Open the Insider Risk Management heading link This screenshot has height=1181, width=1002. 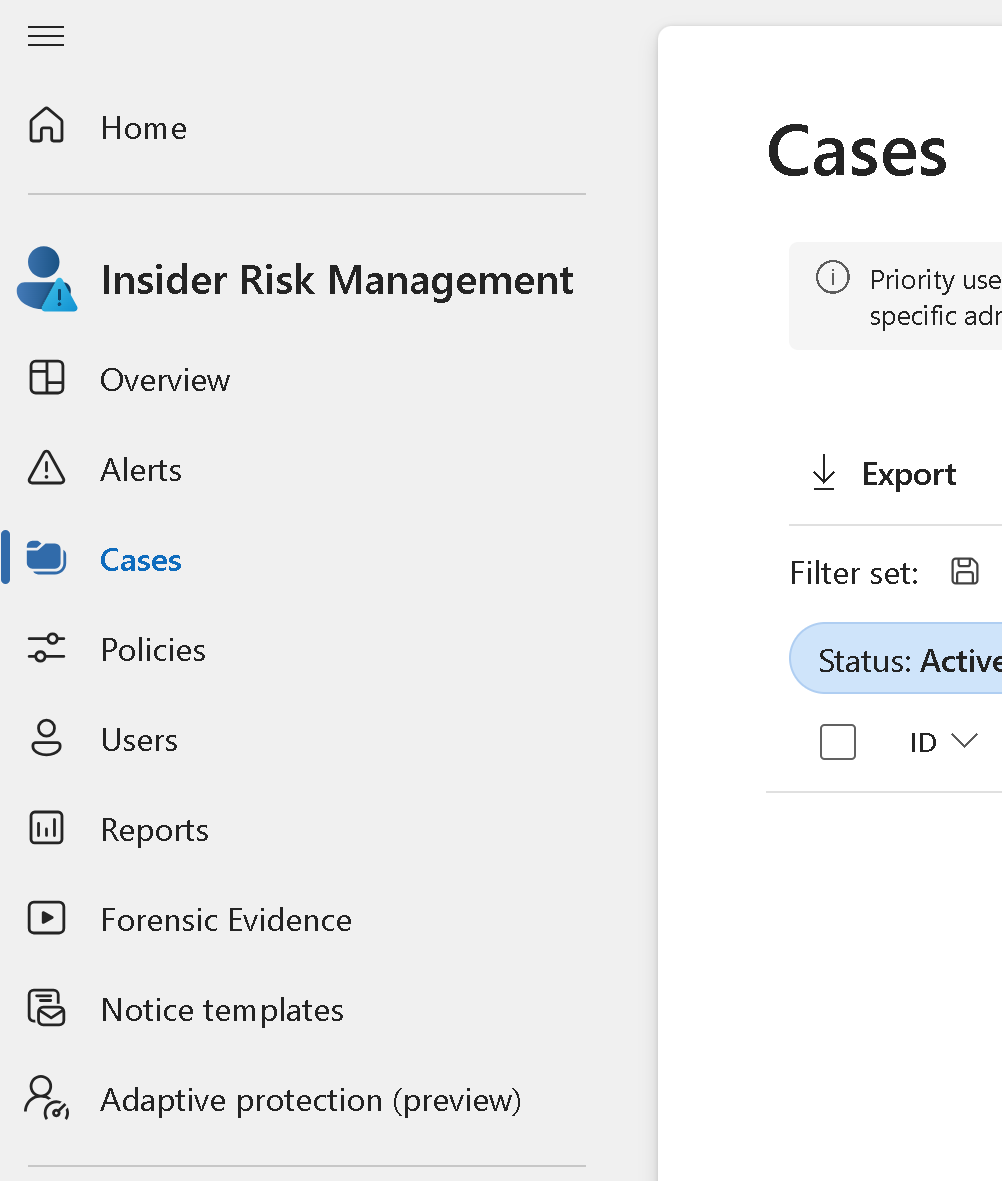coord(337,280)
